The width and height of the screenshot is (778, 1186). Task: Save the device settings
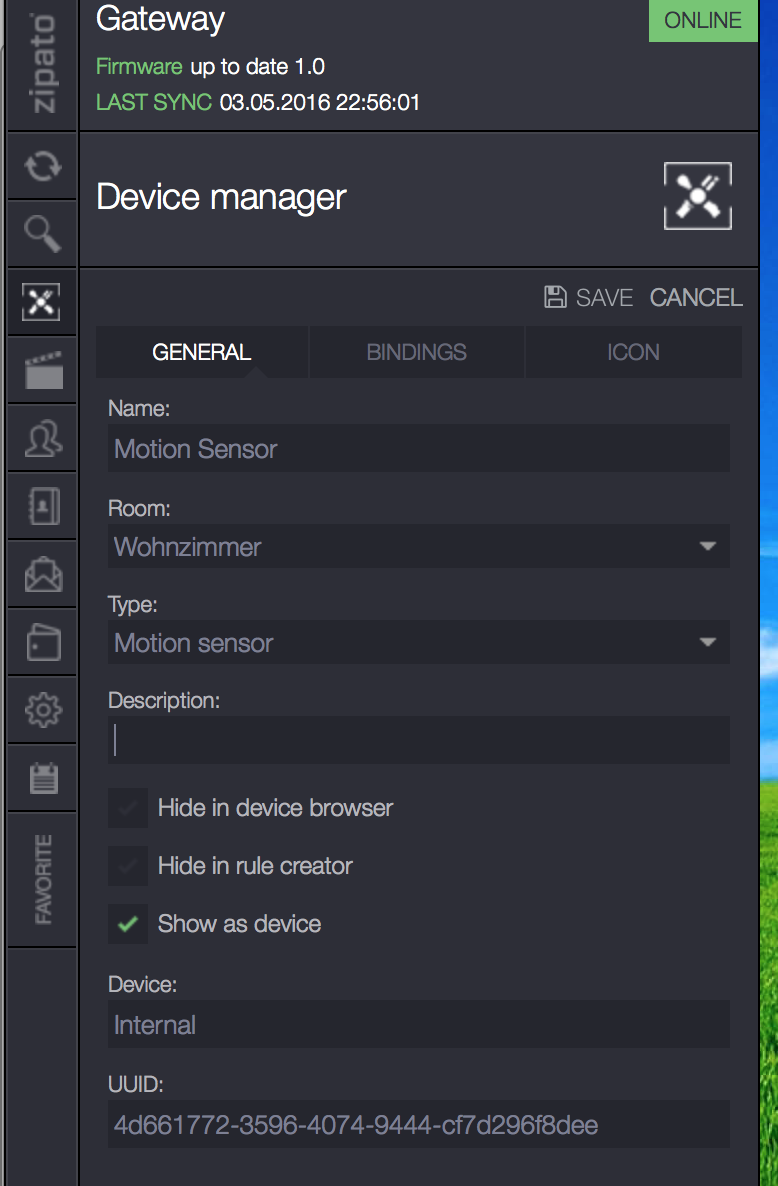589,297
